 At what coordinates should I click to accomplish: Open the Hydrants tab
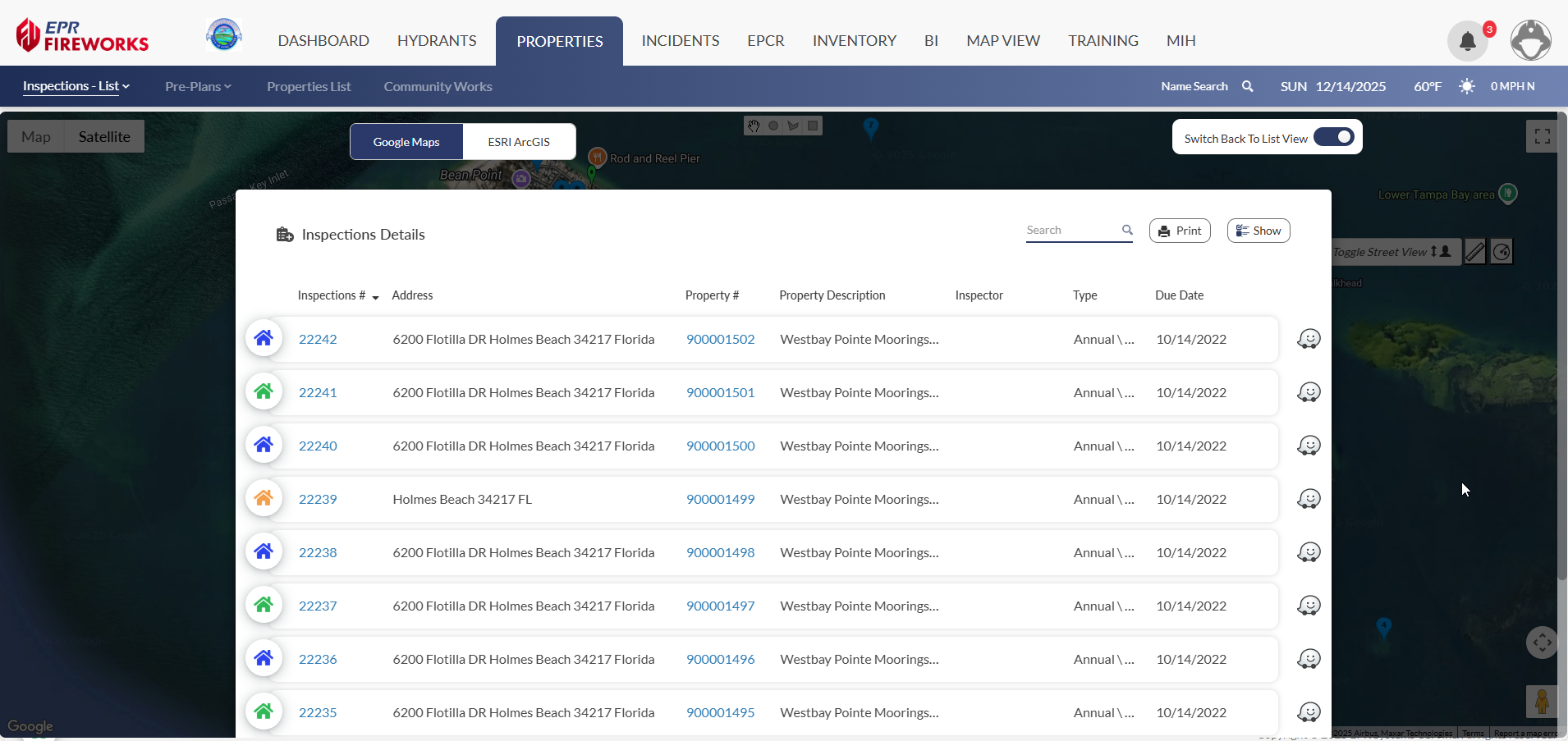point(437,41)
